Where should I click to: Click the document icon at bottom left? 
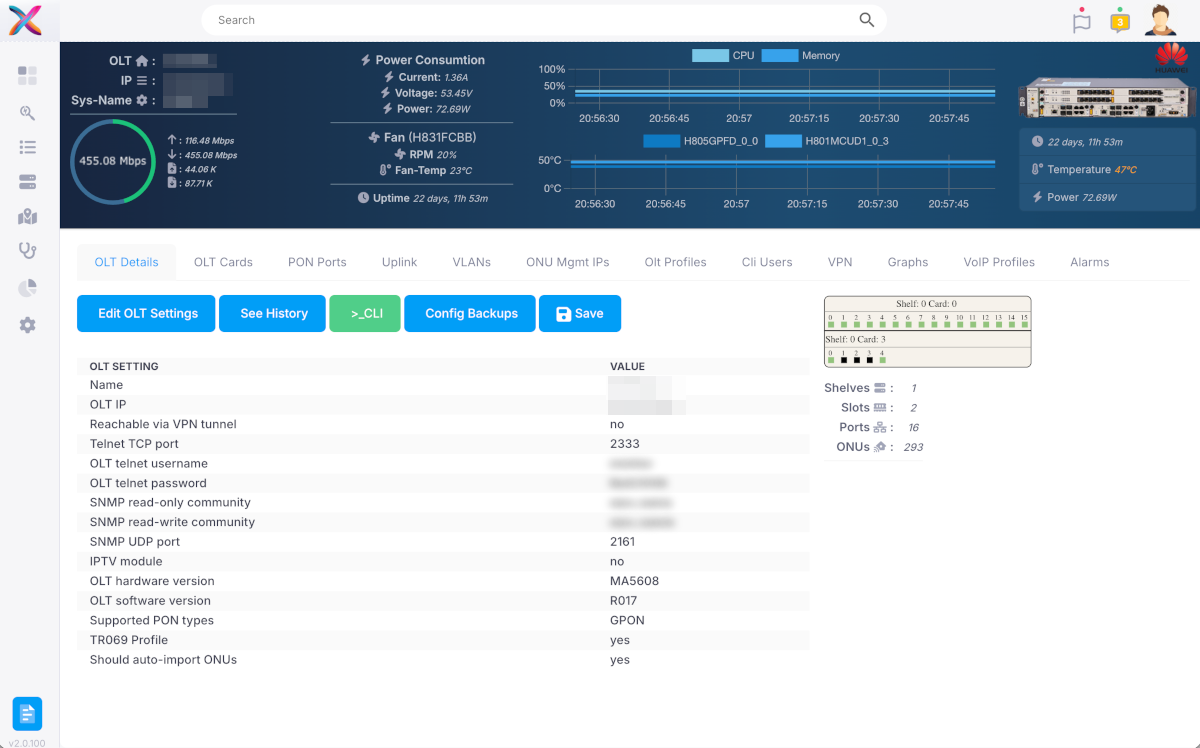coord(26,714)
